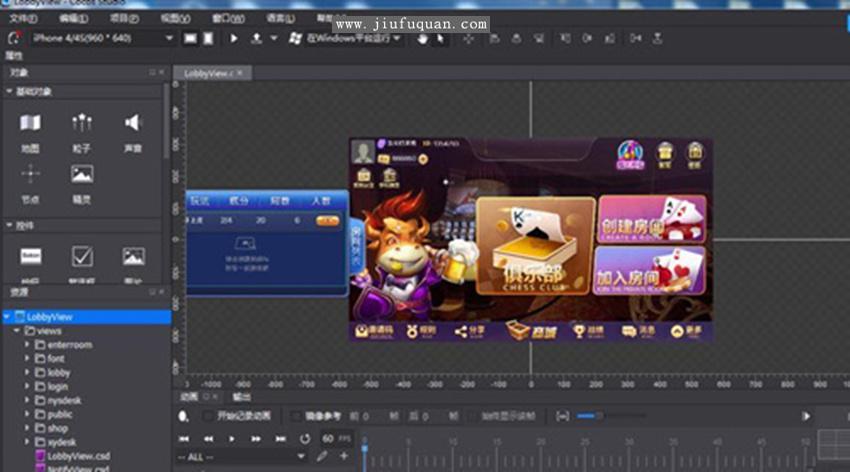The width and height of the screenshot is (850, 472).
Task: Jump to first frame in timeline
Action: (184, 438)
